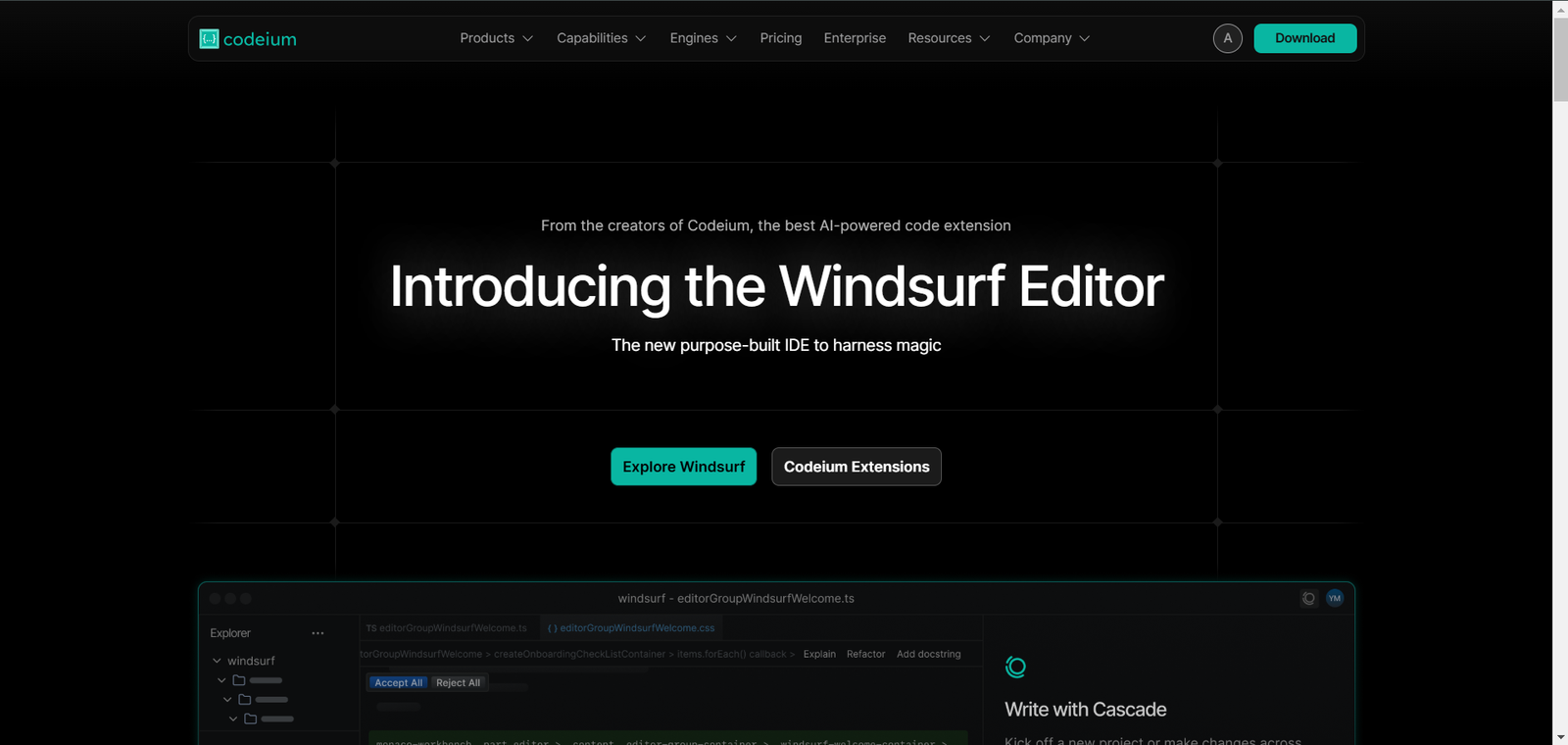Open the user account avatar "A"
The height and width of the screenshot is (745, 1568).
tap(1228, 38)
